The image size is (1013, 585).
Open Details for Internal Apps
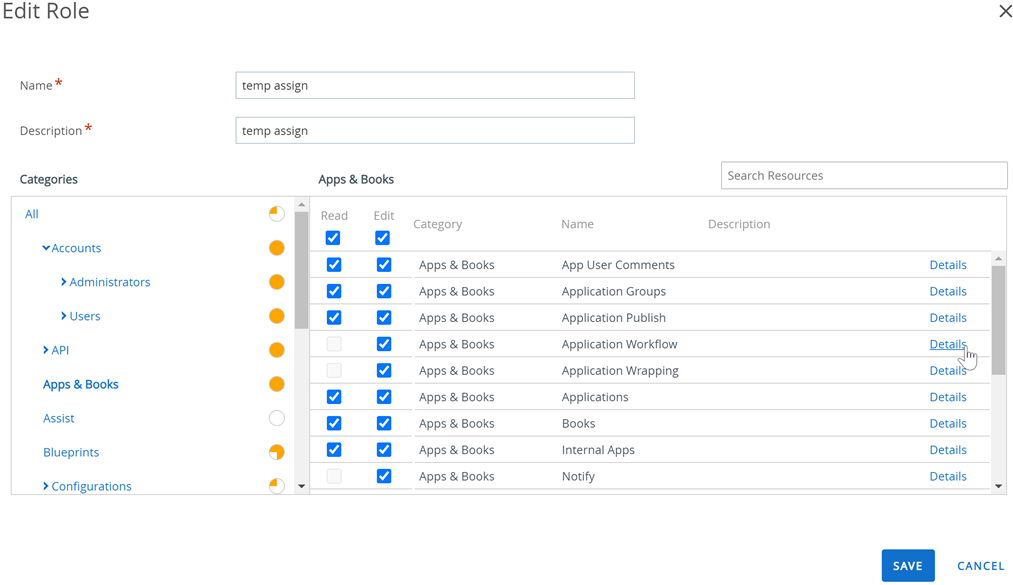point(948,450)
